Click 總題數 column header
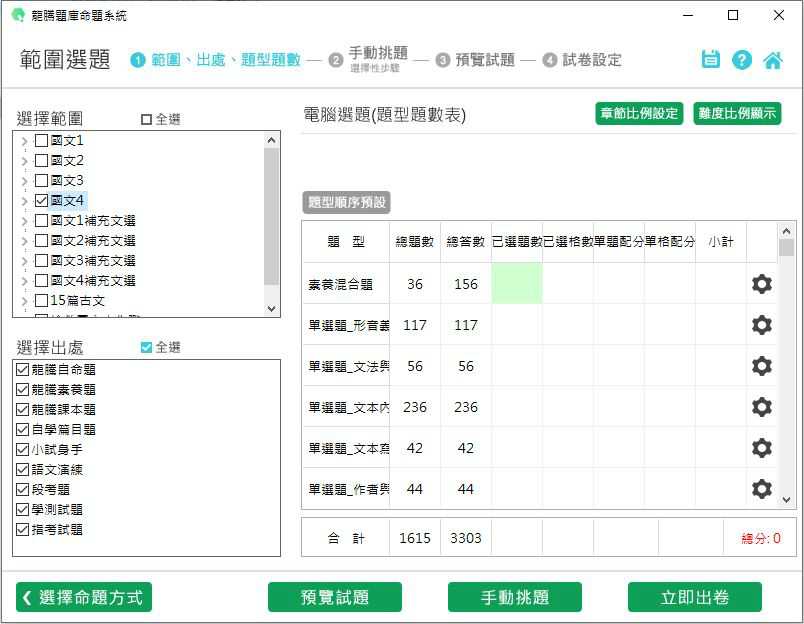This screenshot has width=804, height=624. 415,241
